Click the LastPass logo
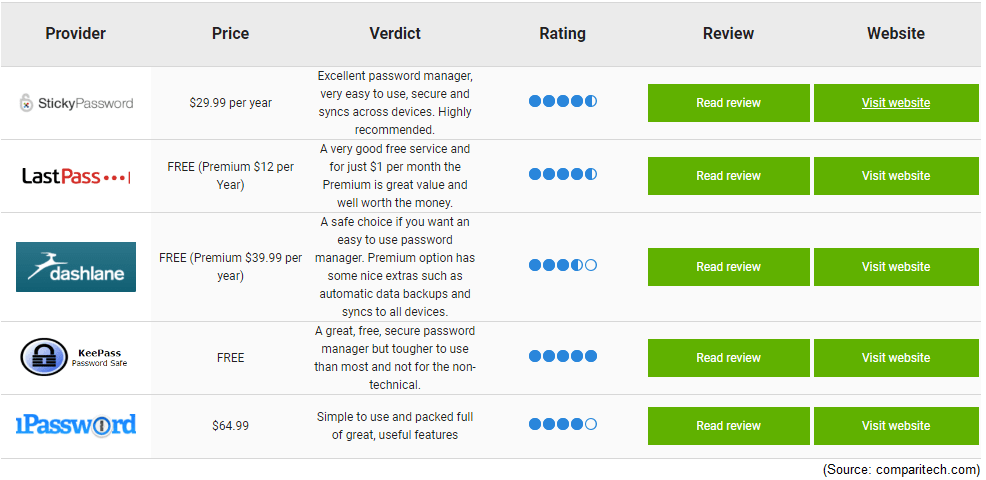 tap(76, 176)
